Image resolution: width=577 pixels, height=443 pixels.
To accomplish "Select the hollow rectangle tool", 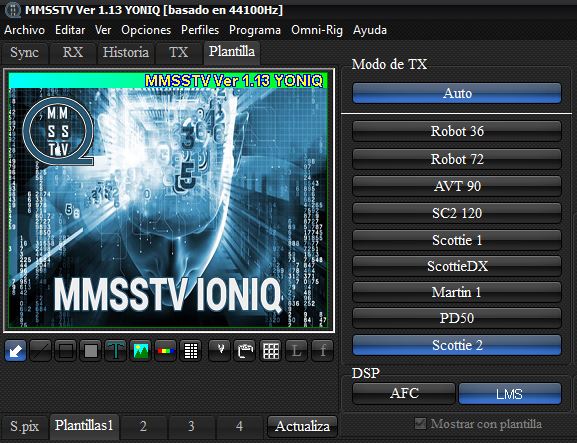I will pyautogui.click(x=66, y=350).
